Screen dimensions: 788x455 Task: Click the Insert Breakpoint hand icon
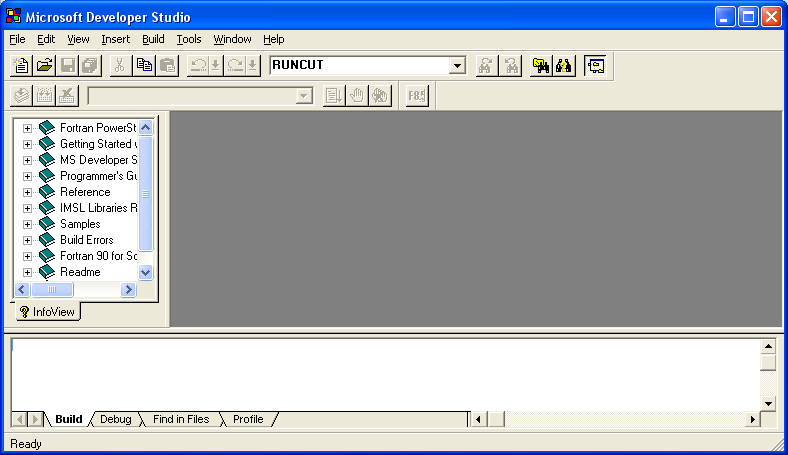[x=357, y=96]
